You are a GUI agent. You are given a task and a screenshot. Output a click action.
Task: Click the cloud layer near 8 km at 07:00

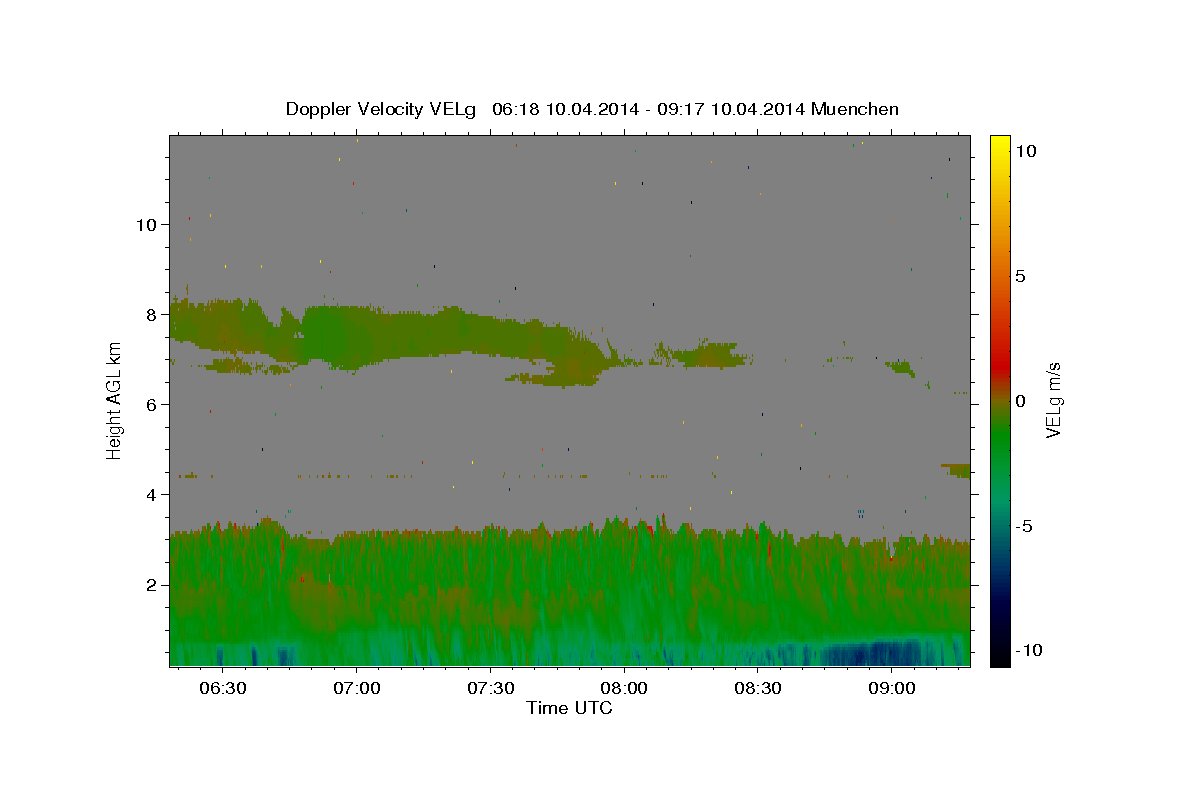(x=357, y=335)
